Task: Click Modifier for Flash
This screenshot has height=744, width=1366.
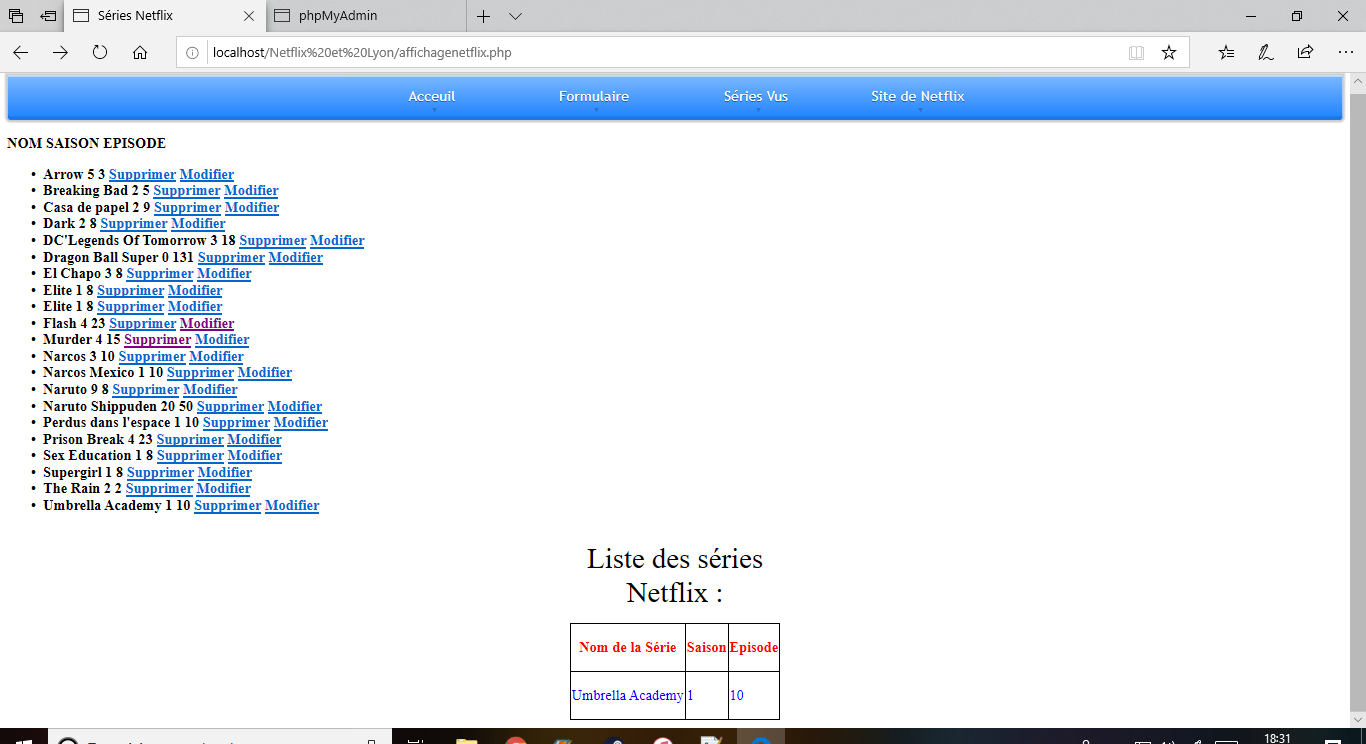Action: tap(207, 323)
